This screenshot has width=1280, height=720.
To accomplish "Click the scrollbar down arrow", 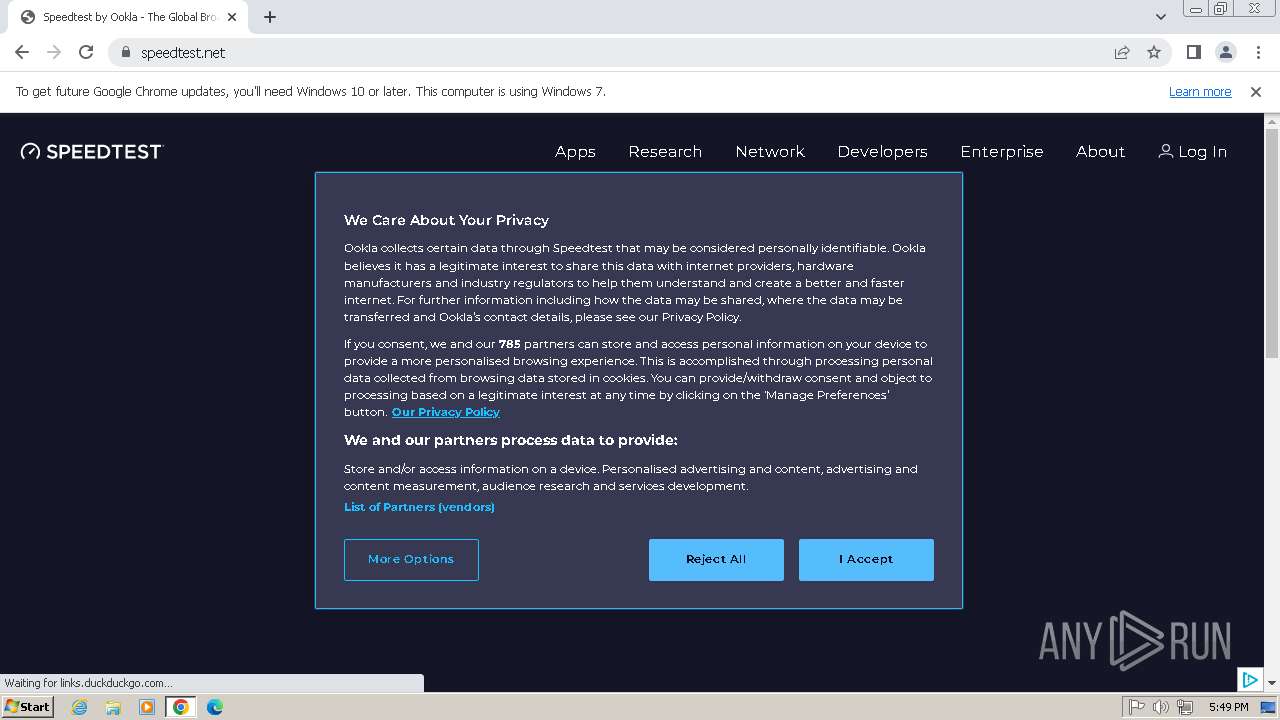I will click(x=1272, y=683).
